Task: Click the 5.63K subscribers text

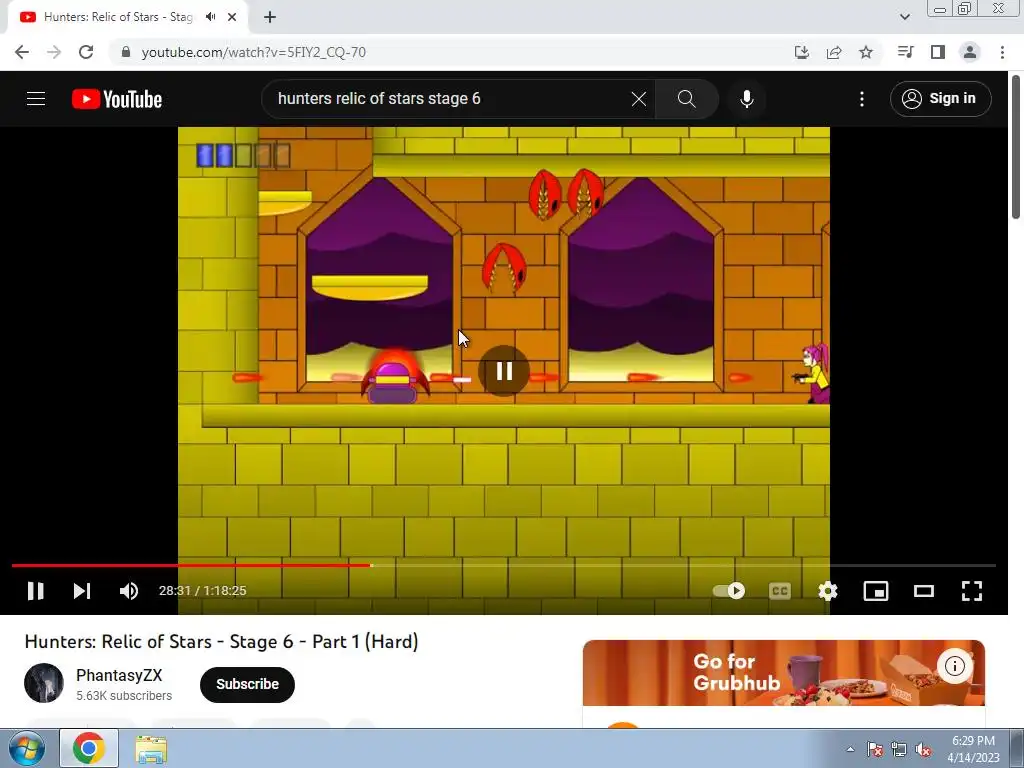Action: coord(124,696)
